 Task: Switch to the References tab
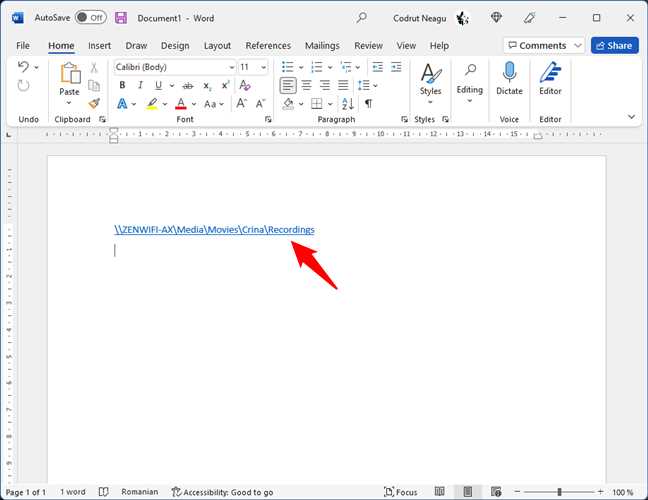pos(268,45)
